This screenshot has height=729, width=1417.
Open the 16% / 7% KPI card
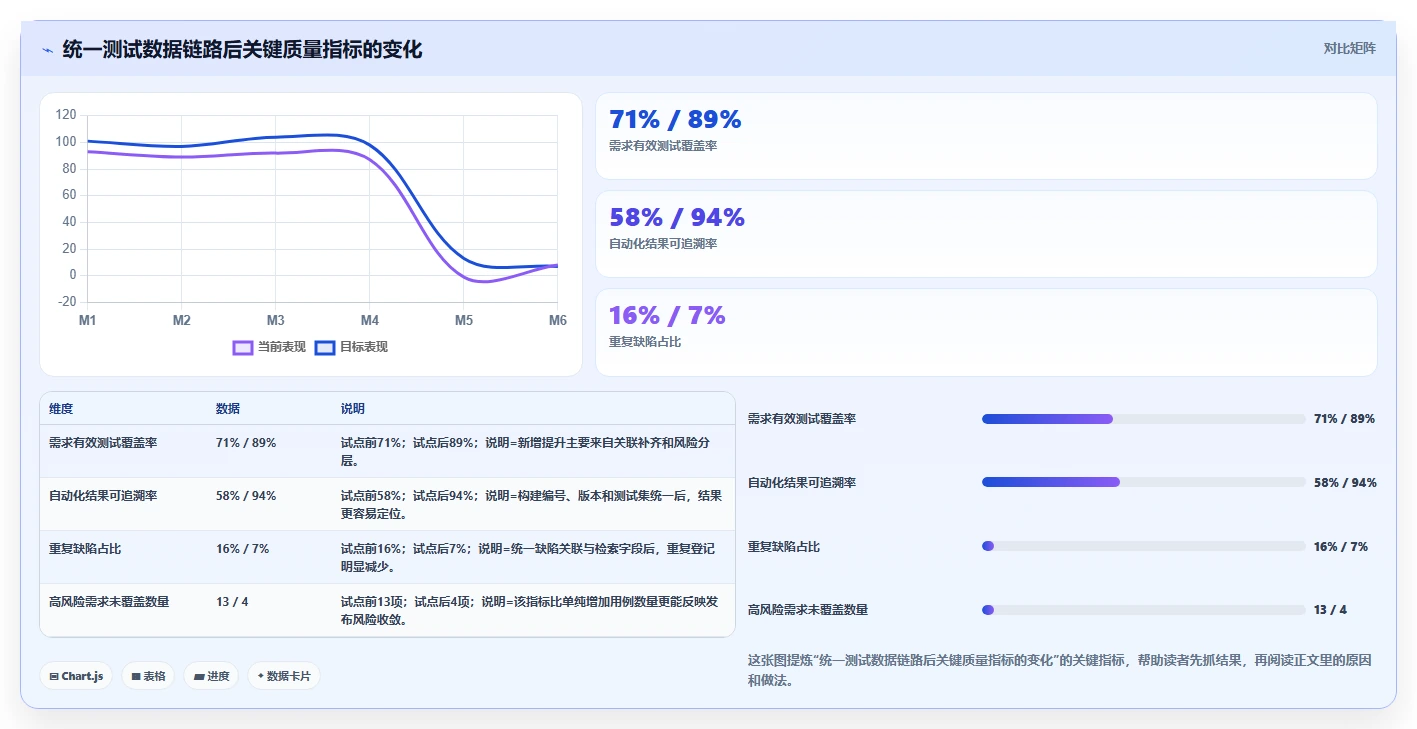click(986, 332)
